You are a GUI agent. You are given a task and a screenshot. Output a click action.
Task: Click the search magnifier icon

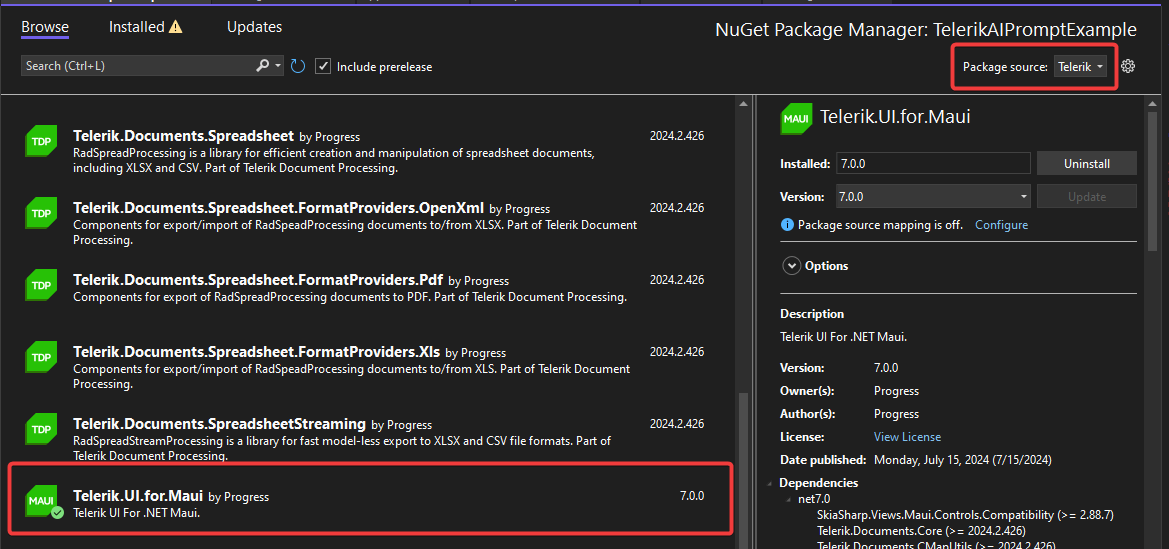(x=262, y=66)
